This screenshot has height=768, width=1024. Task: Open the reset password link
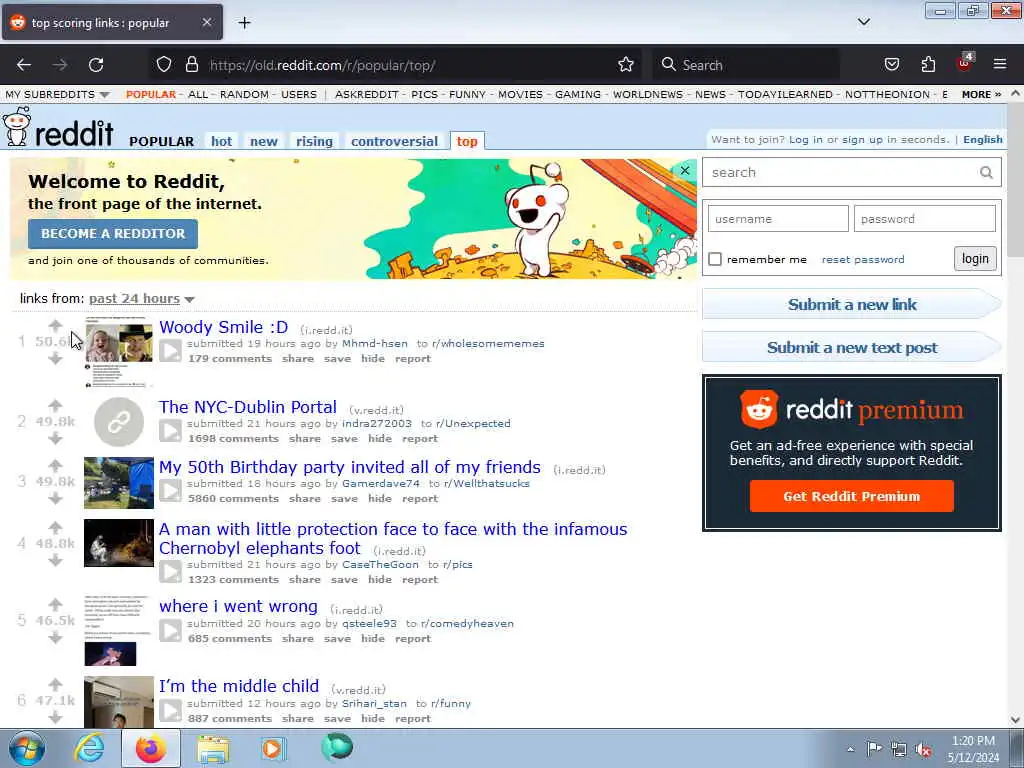(863, 259)
